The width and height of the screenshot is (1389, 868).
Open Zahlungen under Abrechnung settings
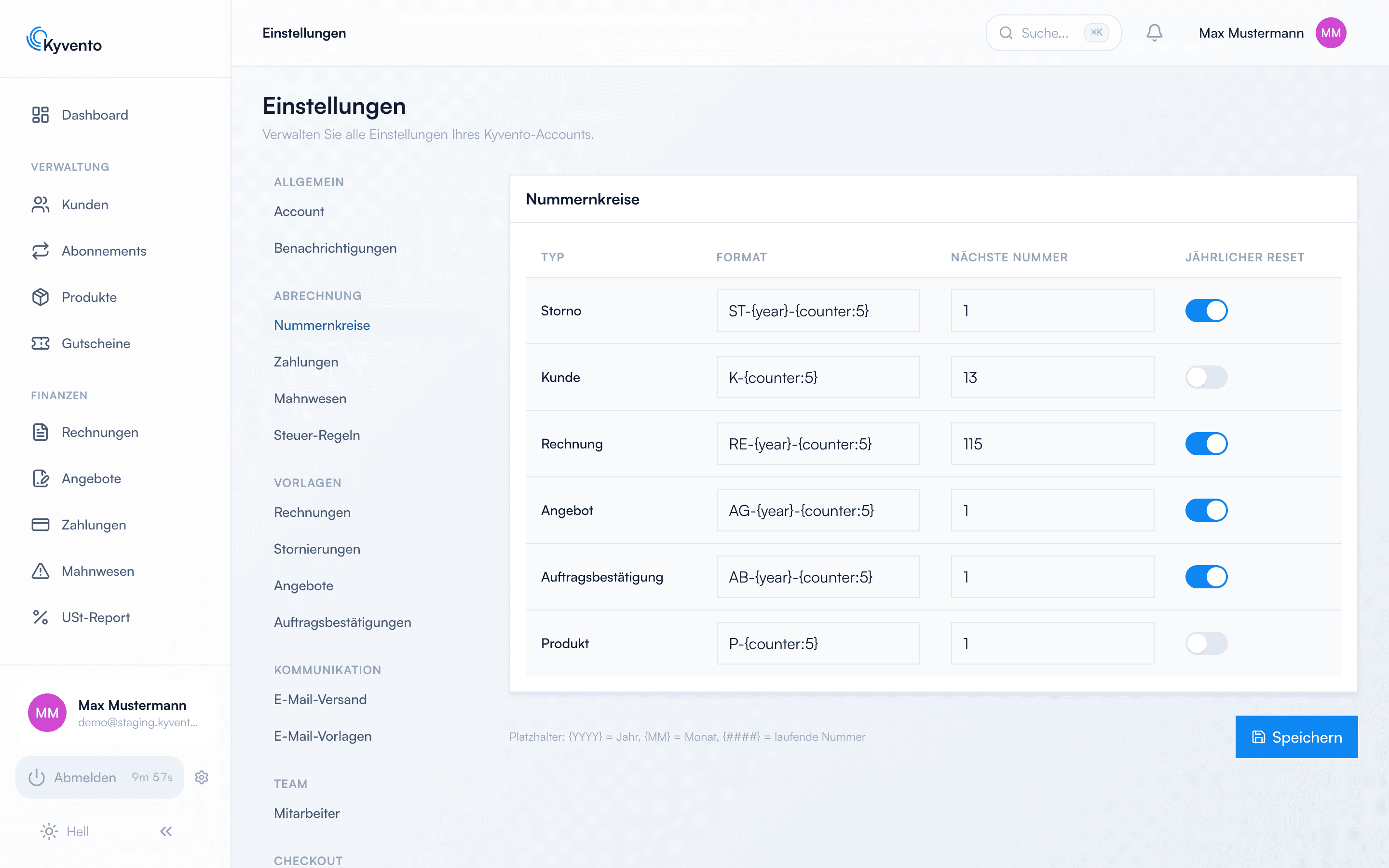click(x=306, y=362)
